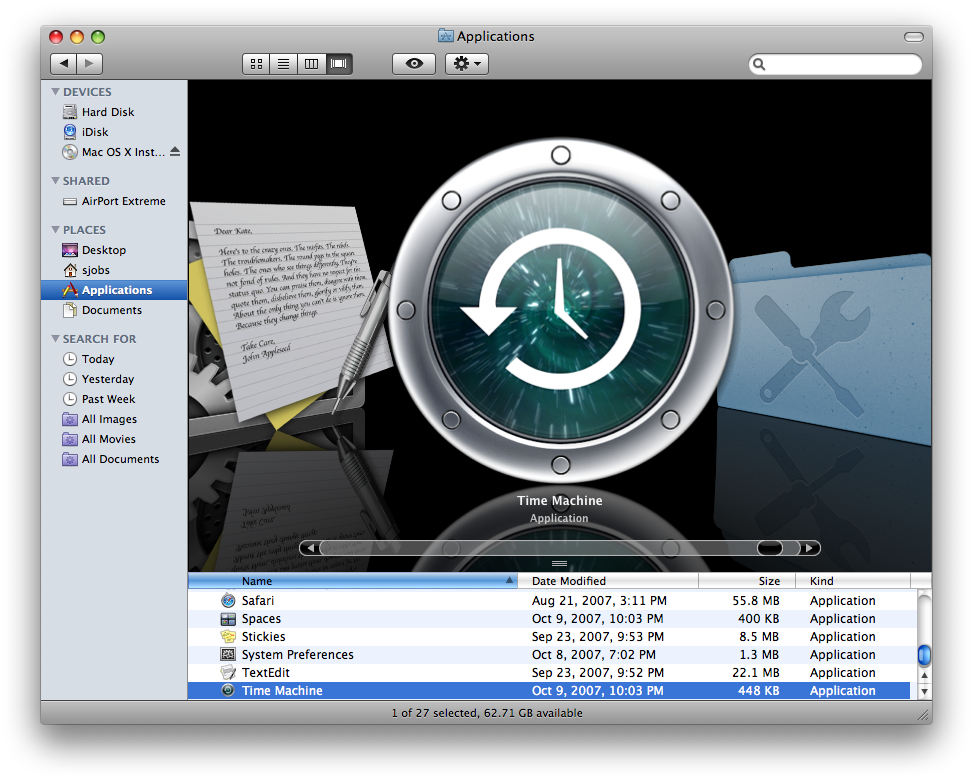Open the Action gear menu
Viewport: 973px width, 780px height.
click(467, 63)
